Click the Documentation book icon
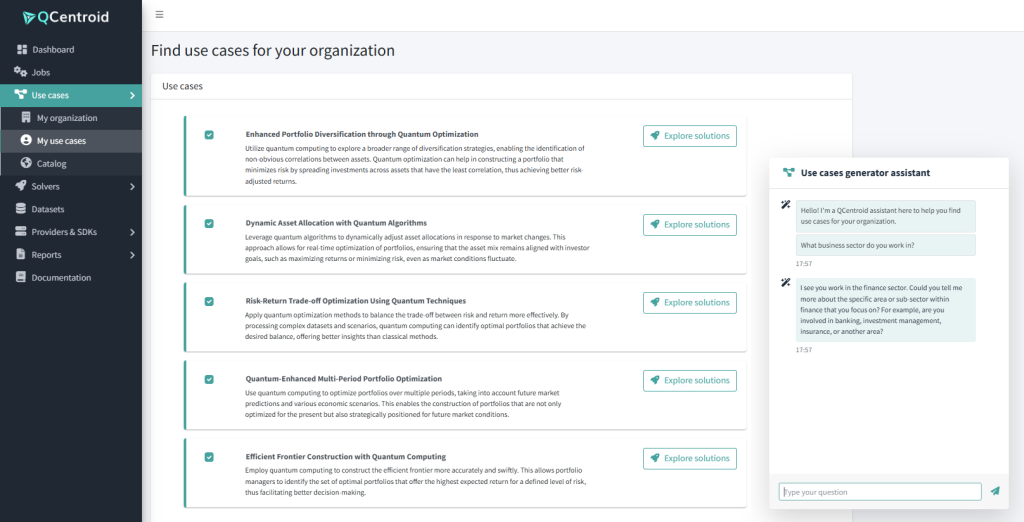1024x522 pixels. (22, 278)
